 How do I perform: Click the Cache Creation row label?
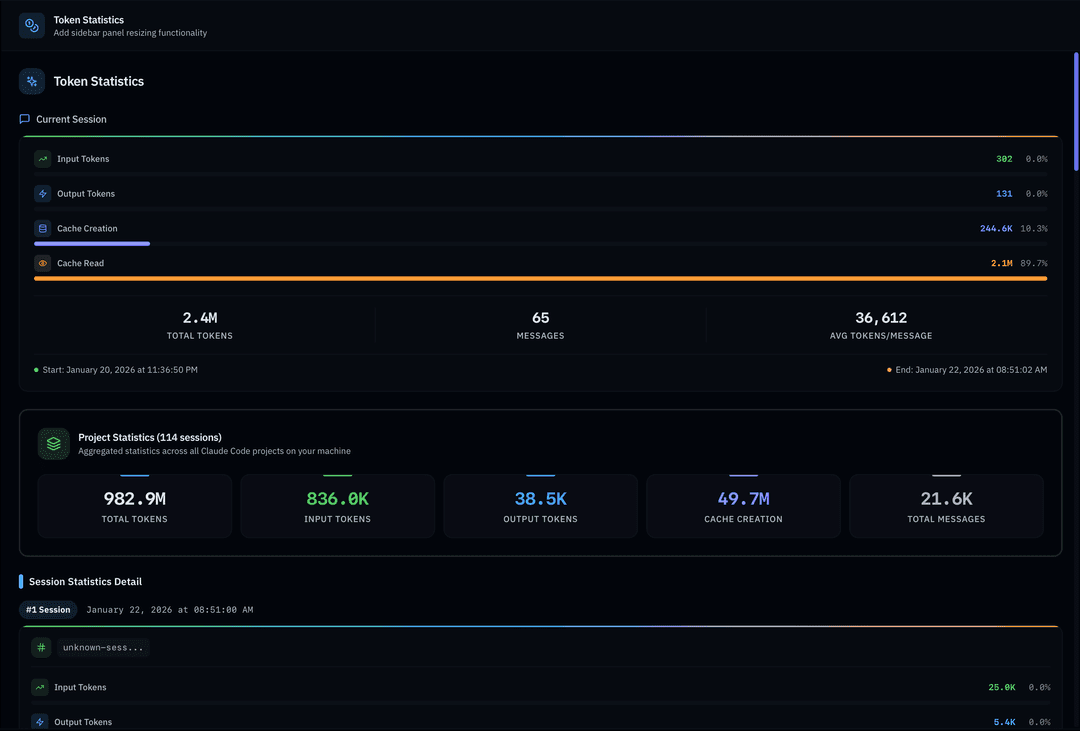pyautogui.click(x=87, y=229)
